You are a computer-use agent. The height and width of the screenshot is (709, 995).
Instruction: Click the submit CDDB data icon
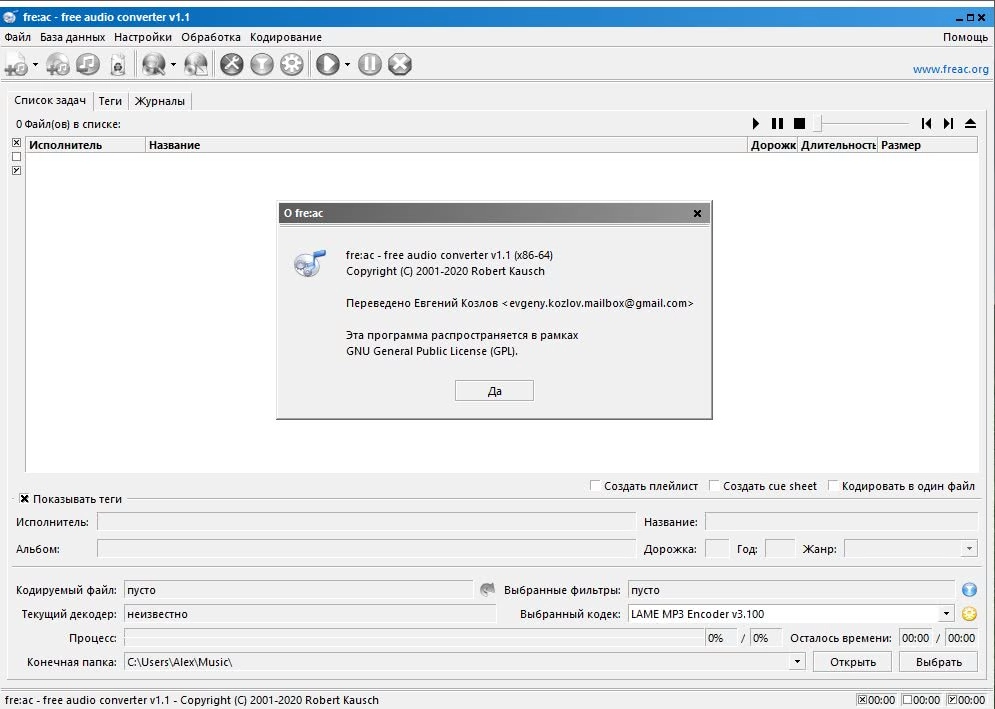196,64
